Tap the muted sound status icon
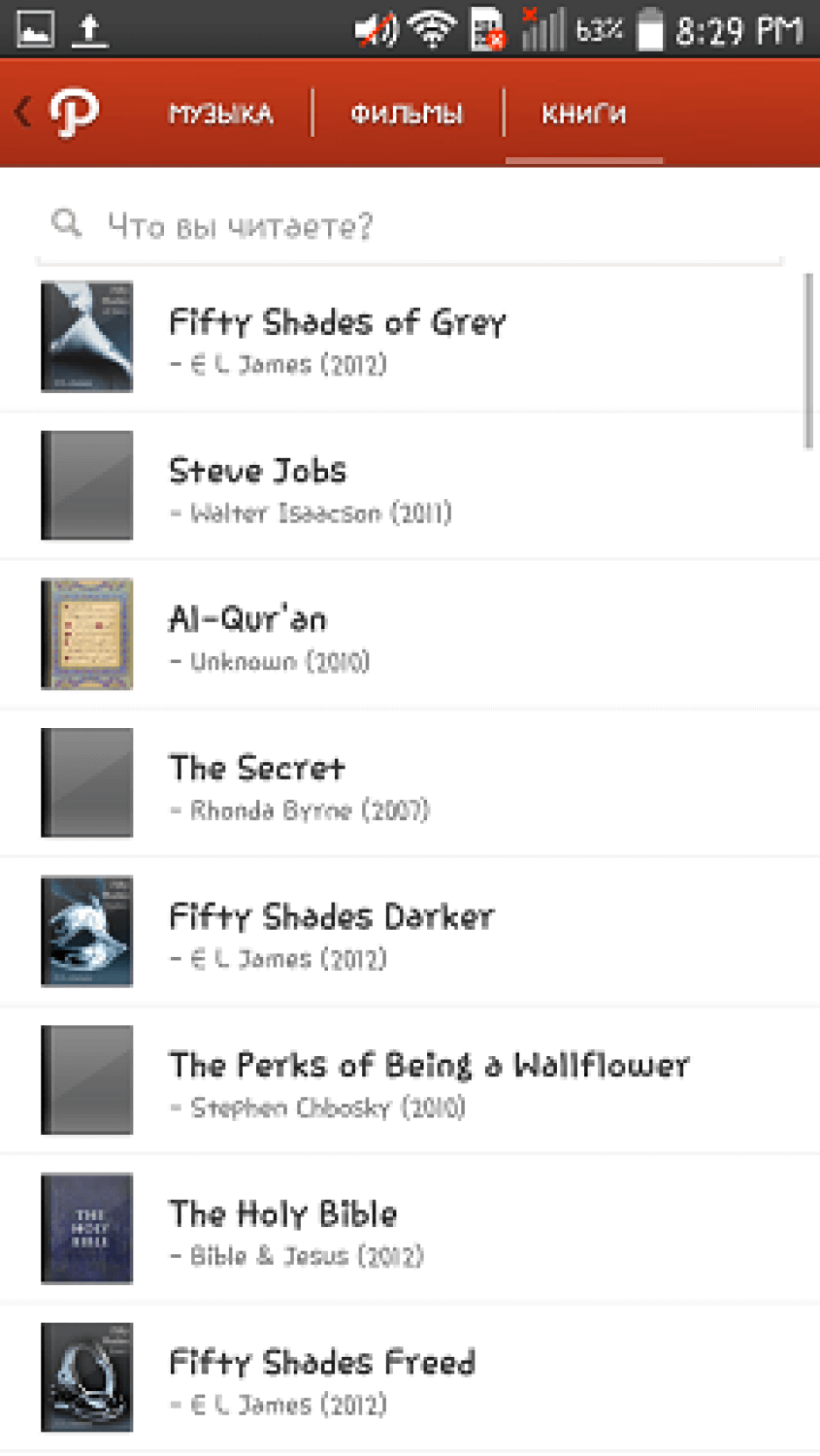The image size is (820, 1456). pyautogui.click(x=376, y=30)
